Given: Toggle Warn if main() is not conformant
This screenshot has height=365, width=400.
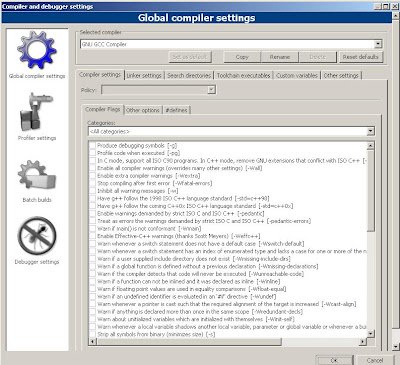Looking at the screenshot, I should coord(92,229).
